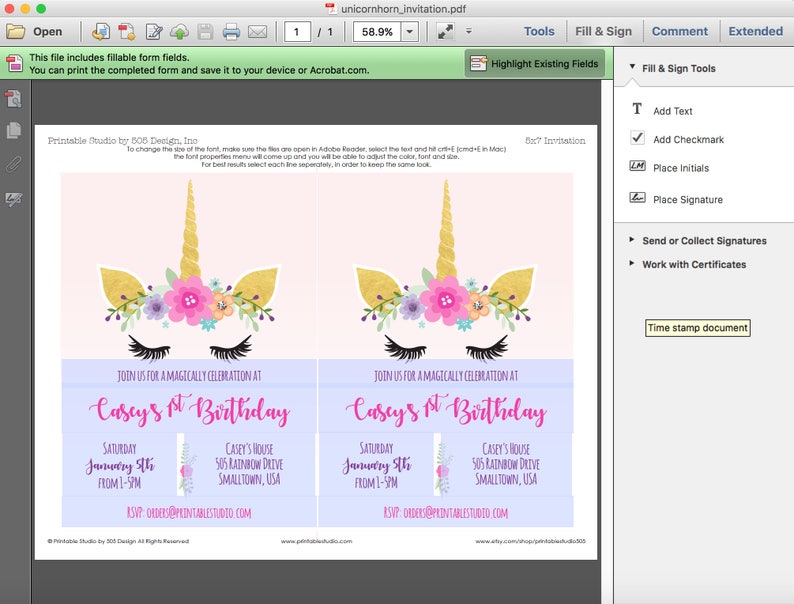The height and width of the screenshot is (604, 794).
Task: Open the attachments paperclip sidebar icon
Action: (x=14, y=164)
